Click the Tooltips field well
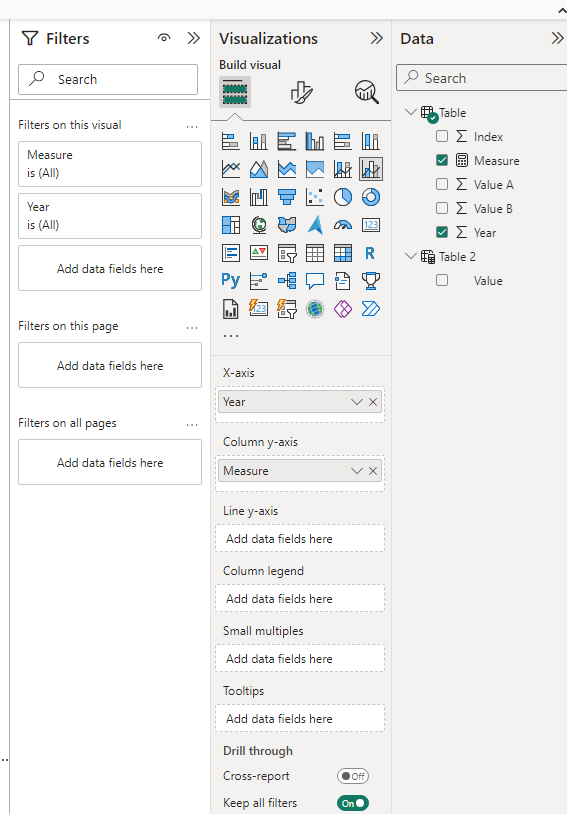The width and height of the screenshot is (567, 814). [300, 718]
